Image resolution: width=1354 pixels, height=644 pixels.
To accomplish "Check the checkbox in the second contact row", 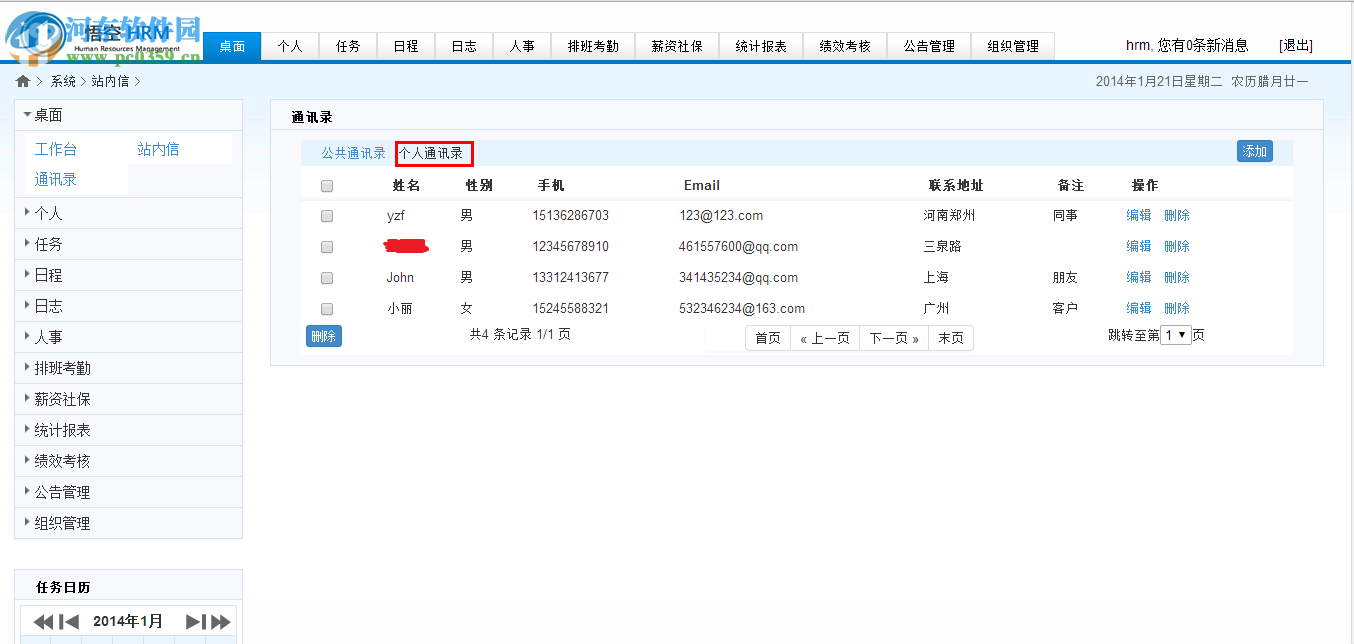I will [x=326, y=246].
